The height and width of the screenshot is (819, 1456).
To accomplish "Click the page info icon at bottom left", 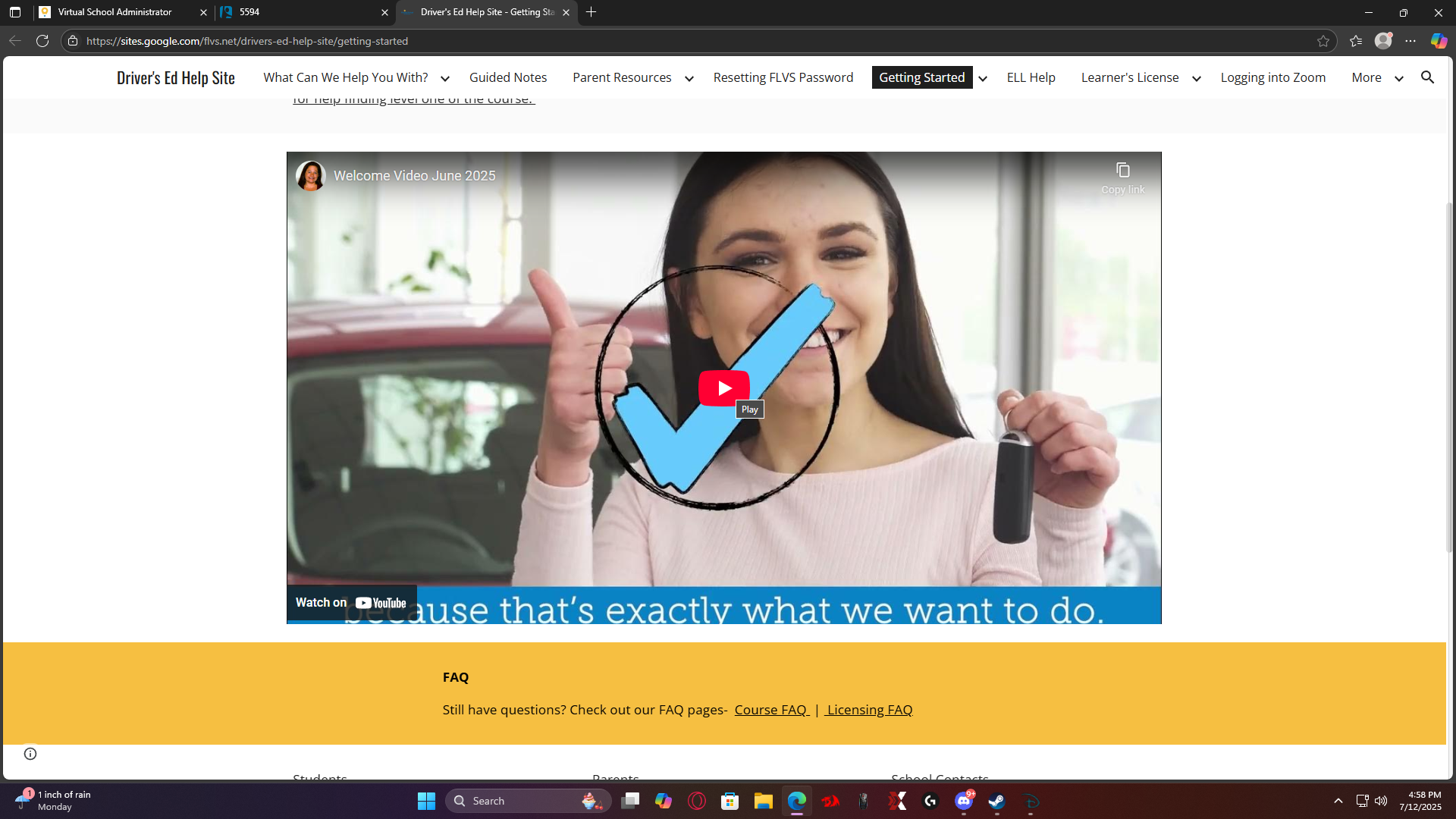I will tap(30, 753).
